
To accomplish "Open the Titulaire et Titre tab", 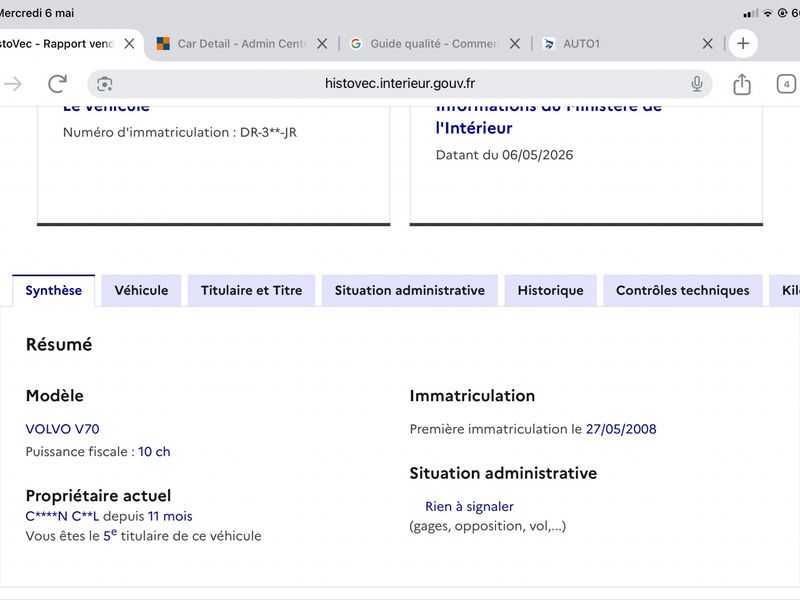I will [252, 290].
